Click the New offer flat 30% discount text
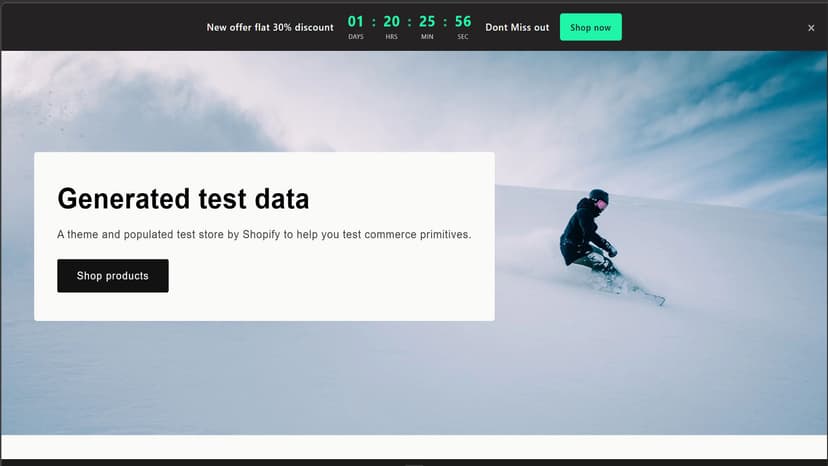 270,27
